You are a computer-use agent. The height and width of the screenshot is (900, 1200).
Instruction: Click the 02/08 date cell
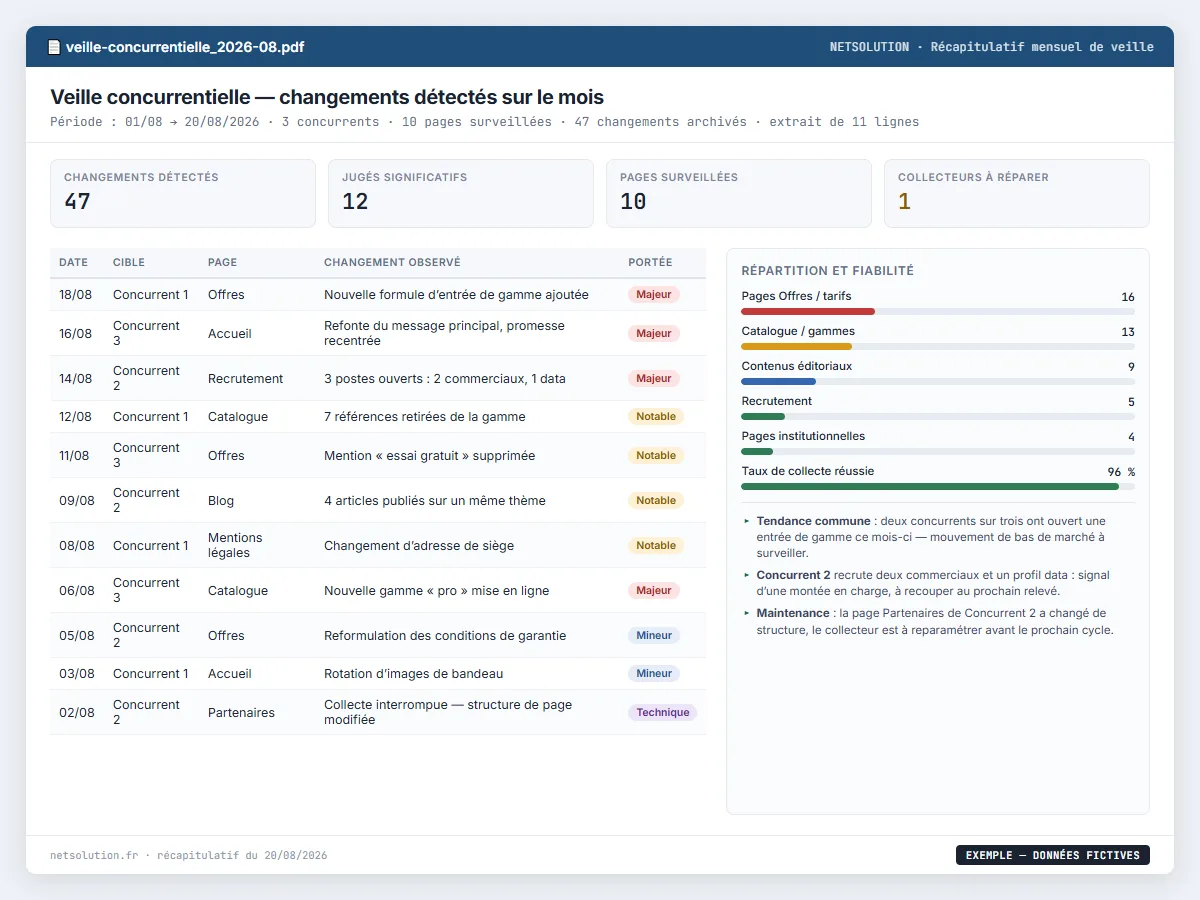point(76,713)
